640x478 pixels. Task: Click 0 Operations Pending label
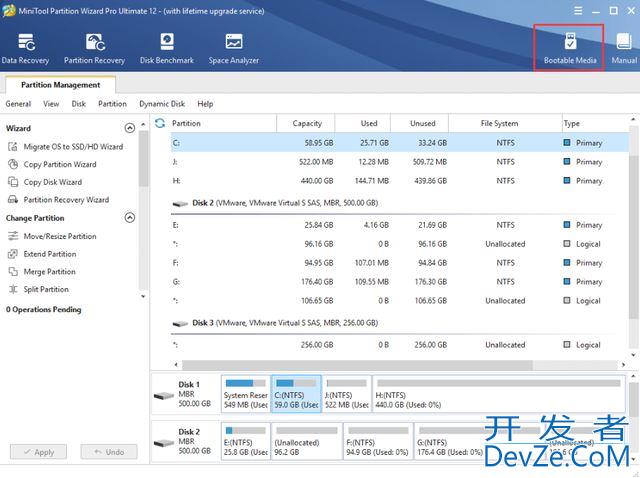(x=43, y=309)
